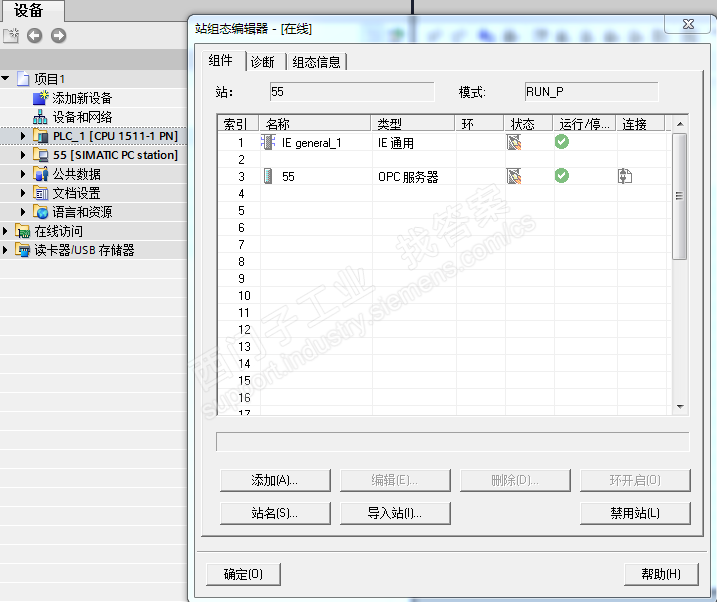
Task: Click the 读卡器/USB 存储器 icon
Action: coord(23,250)
